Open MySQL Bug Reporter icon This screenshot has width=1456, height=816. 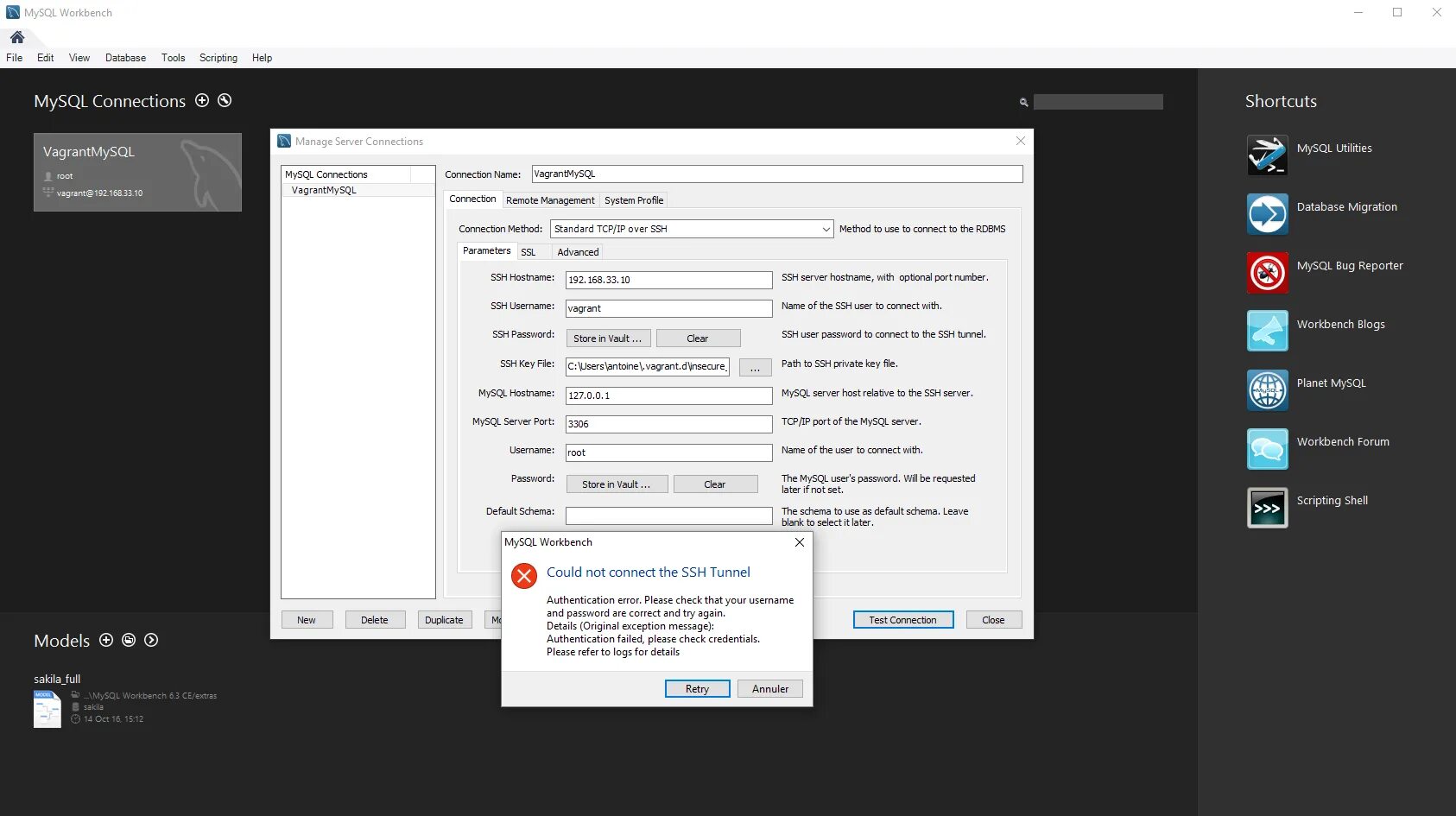(x=1267, y=273)
